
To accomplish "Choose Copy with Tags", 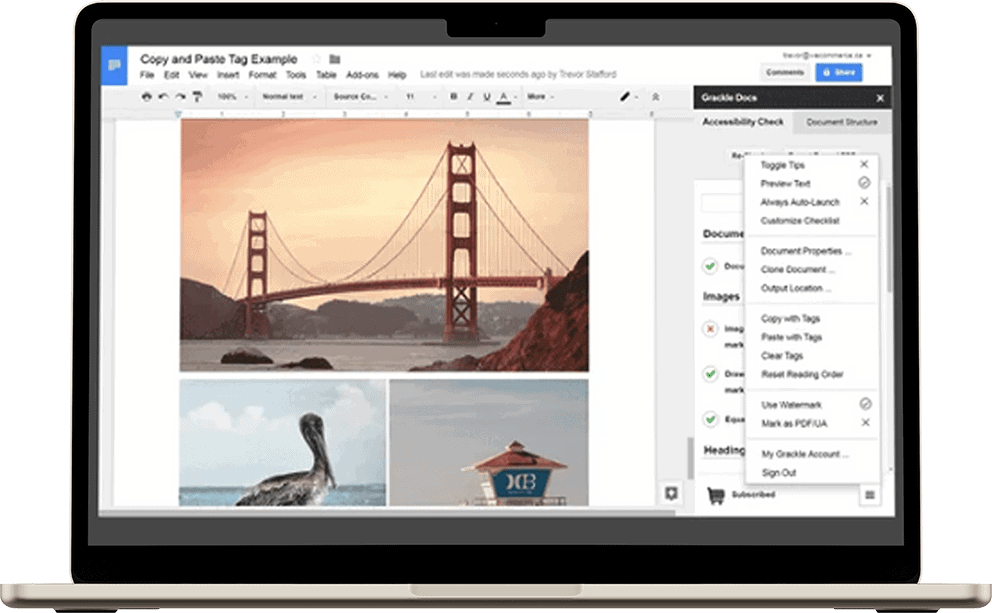I will [790, 318].
